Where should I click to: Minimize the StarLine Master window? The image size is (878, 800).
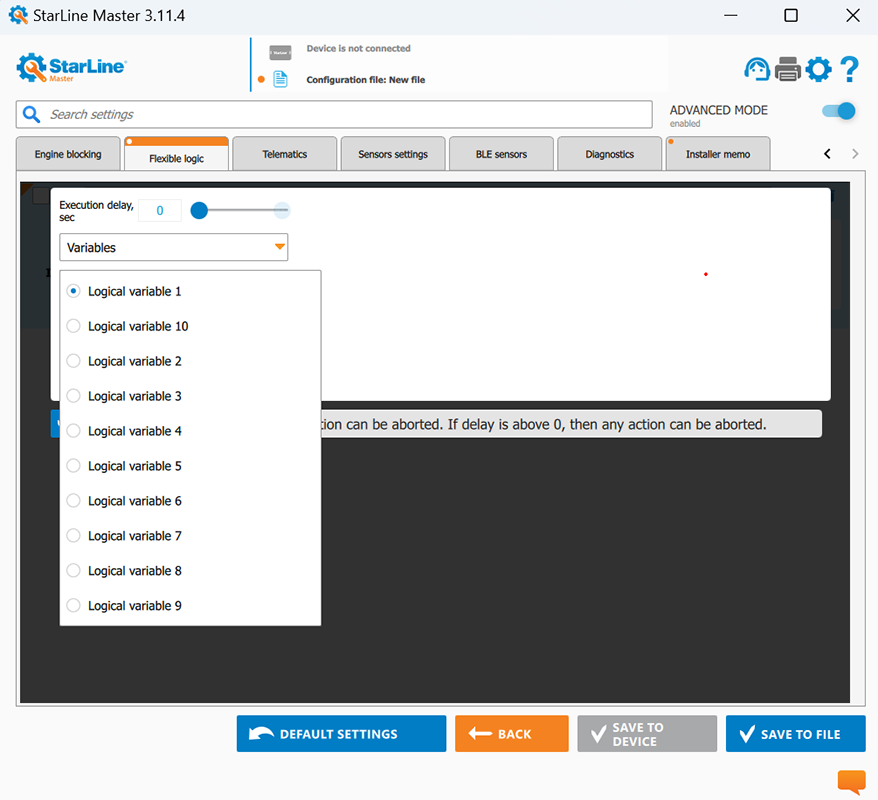point(731,15)
